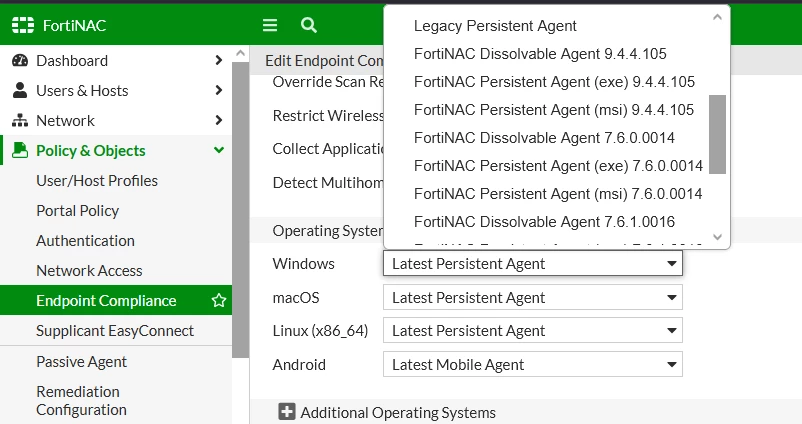Expand the Network menu chevron
Image resolution: width=802 pixels, height=424 pixels.
tap(218, 120)
